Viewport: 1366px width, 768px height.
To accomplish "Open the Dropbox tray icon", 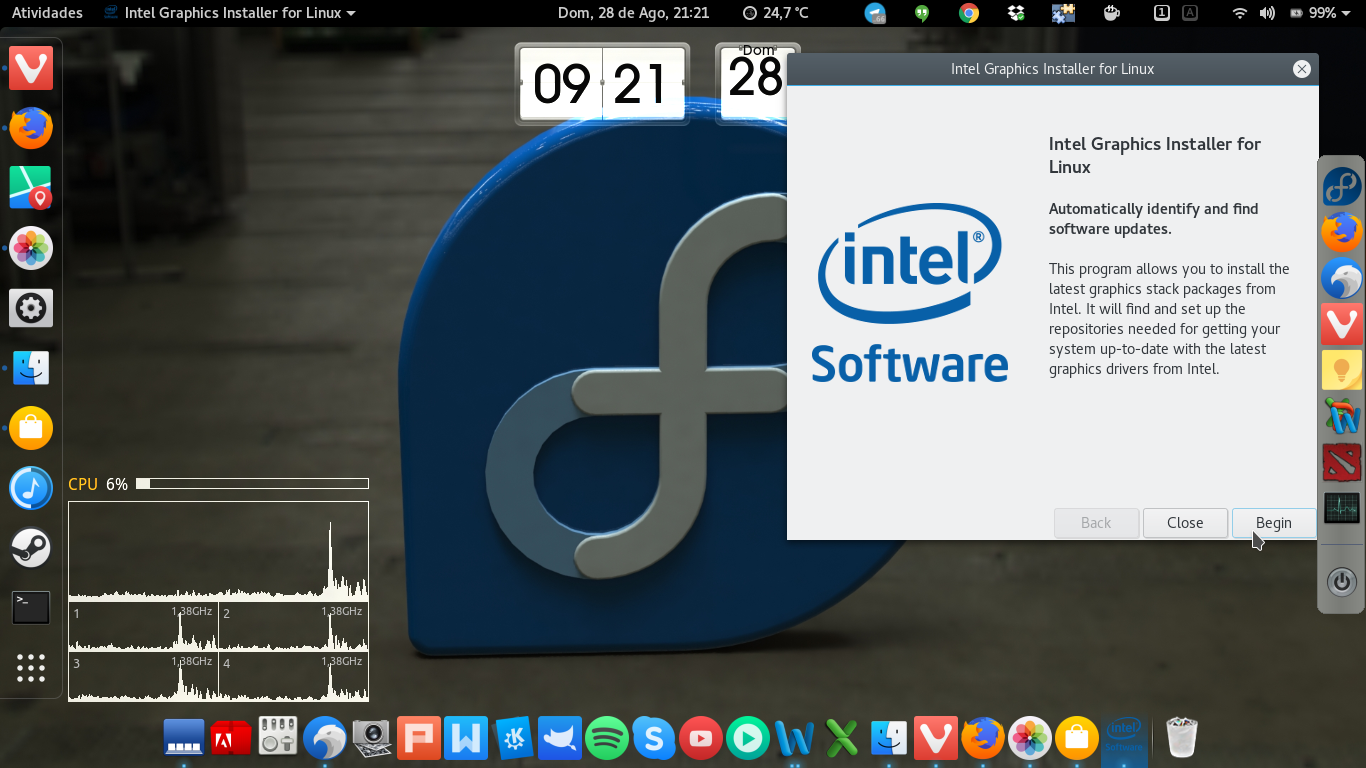I will (1016, 13).
